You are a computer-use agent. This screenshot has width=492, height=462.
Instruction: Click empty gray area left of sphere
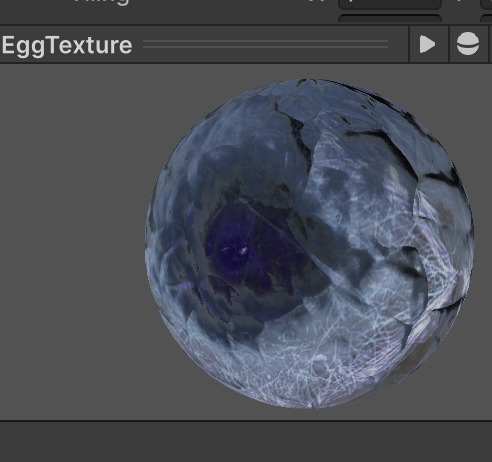point(73,240)
